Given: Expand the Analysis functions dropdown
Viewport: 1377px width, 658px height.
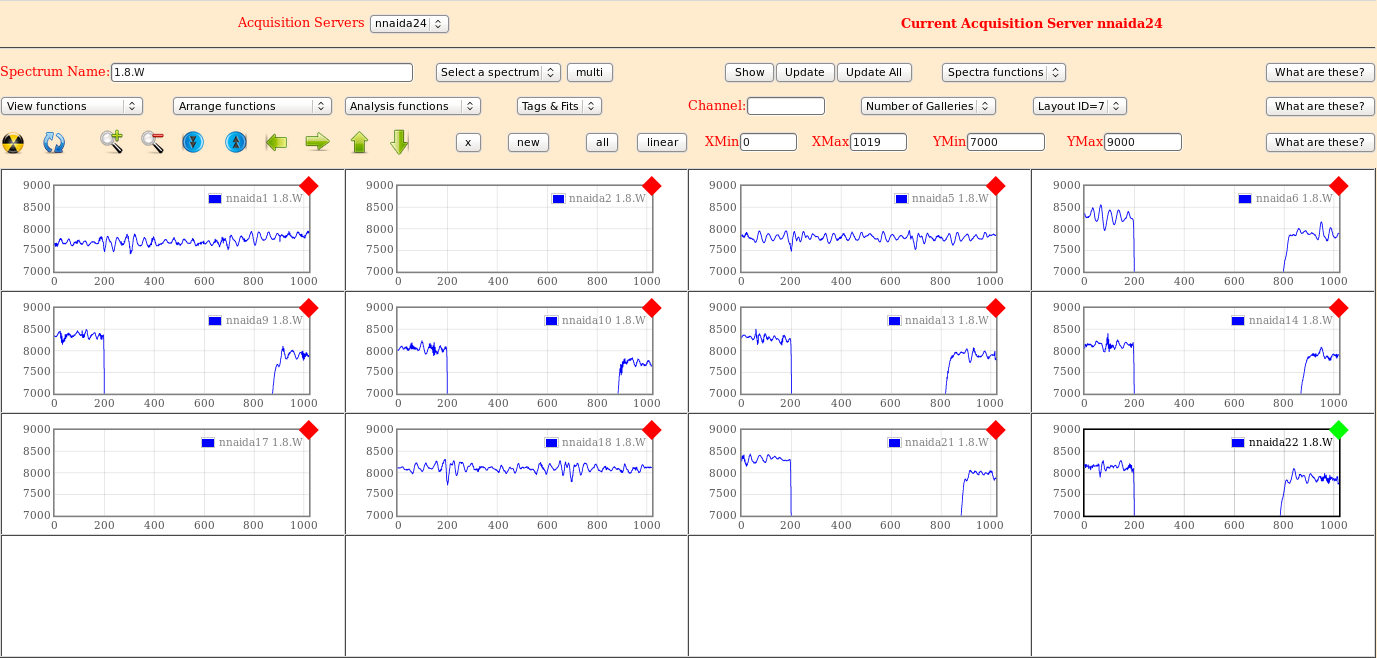Looking at the screenshot, I should click(413, 106).
